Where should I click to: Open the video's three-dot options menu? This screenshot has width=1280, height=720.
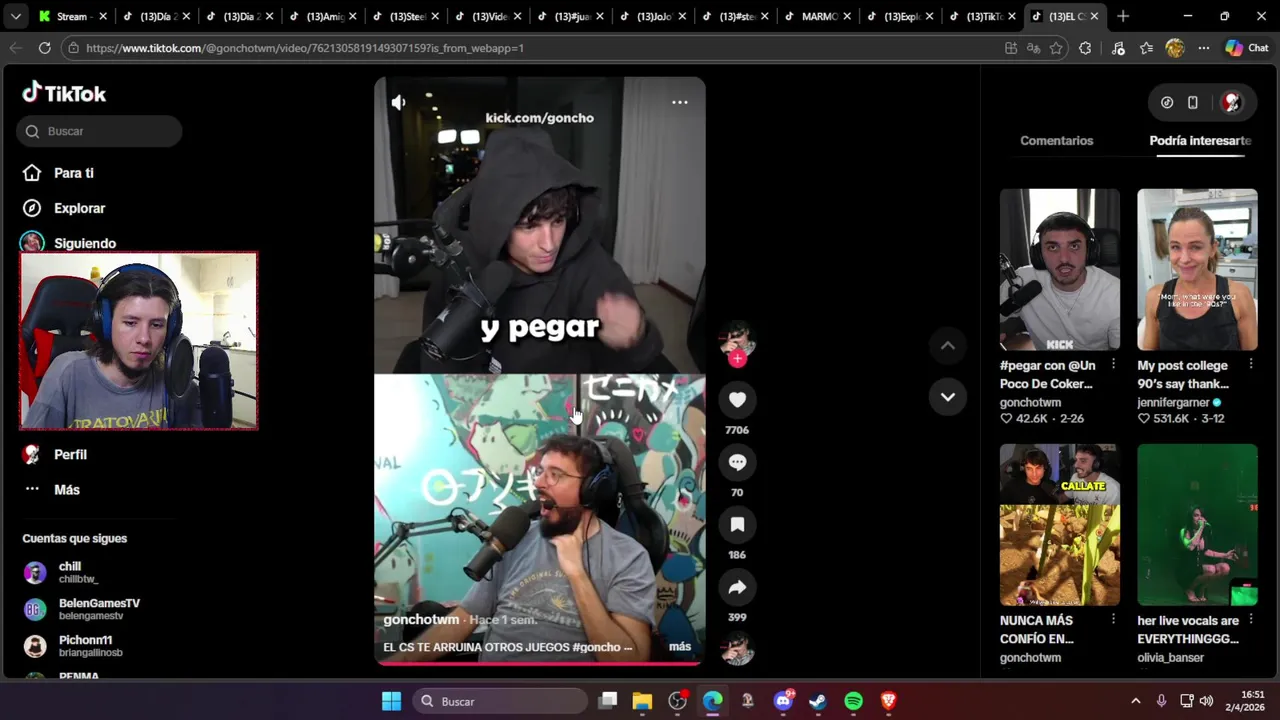(x=680, y=102)
